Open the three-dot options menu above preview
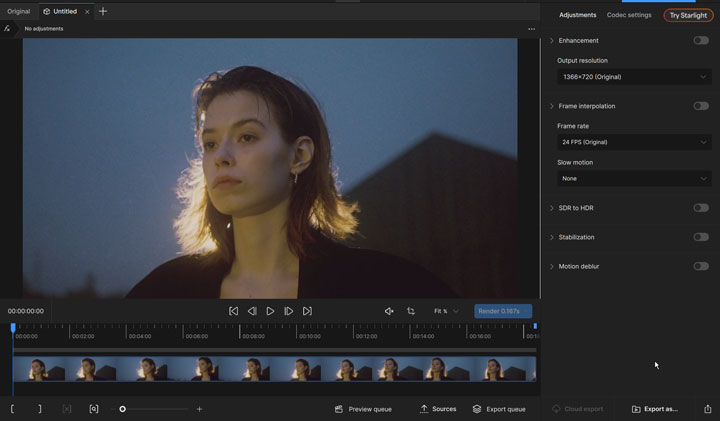 [531, 29]
